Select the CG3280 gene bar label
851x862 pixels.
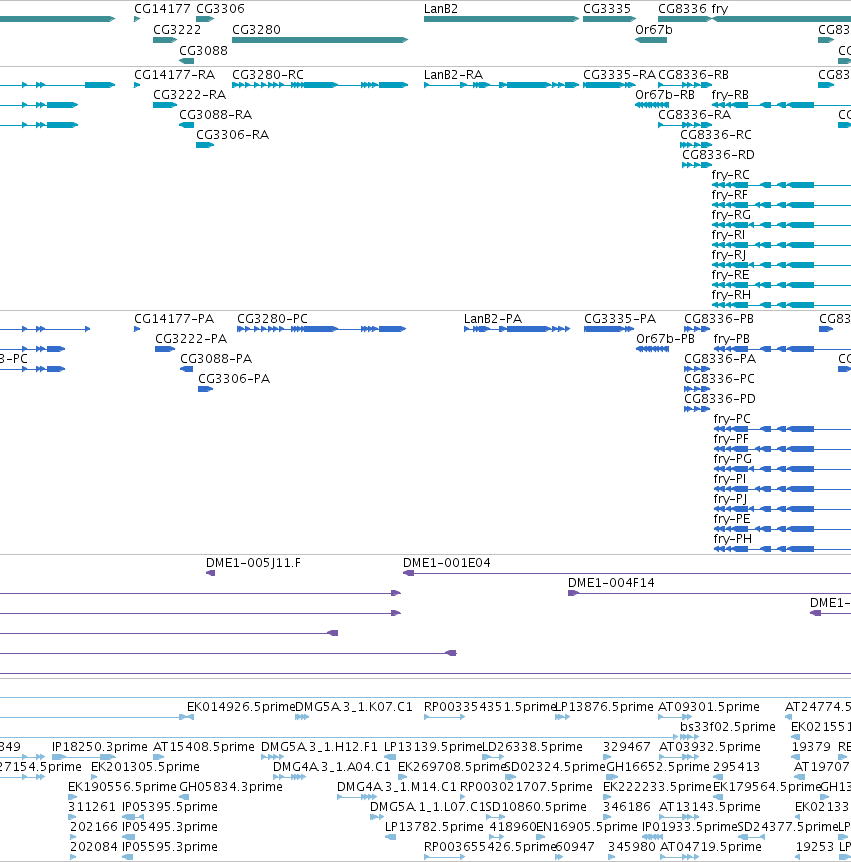[256, 30]
